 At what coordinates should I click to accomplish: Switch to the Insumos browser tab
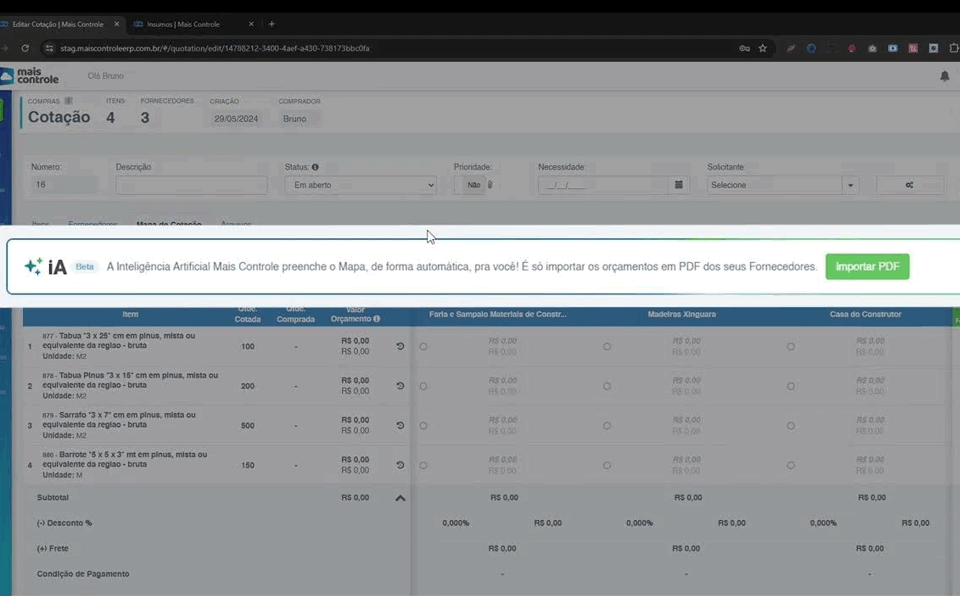pos(188,24)
